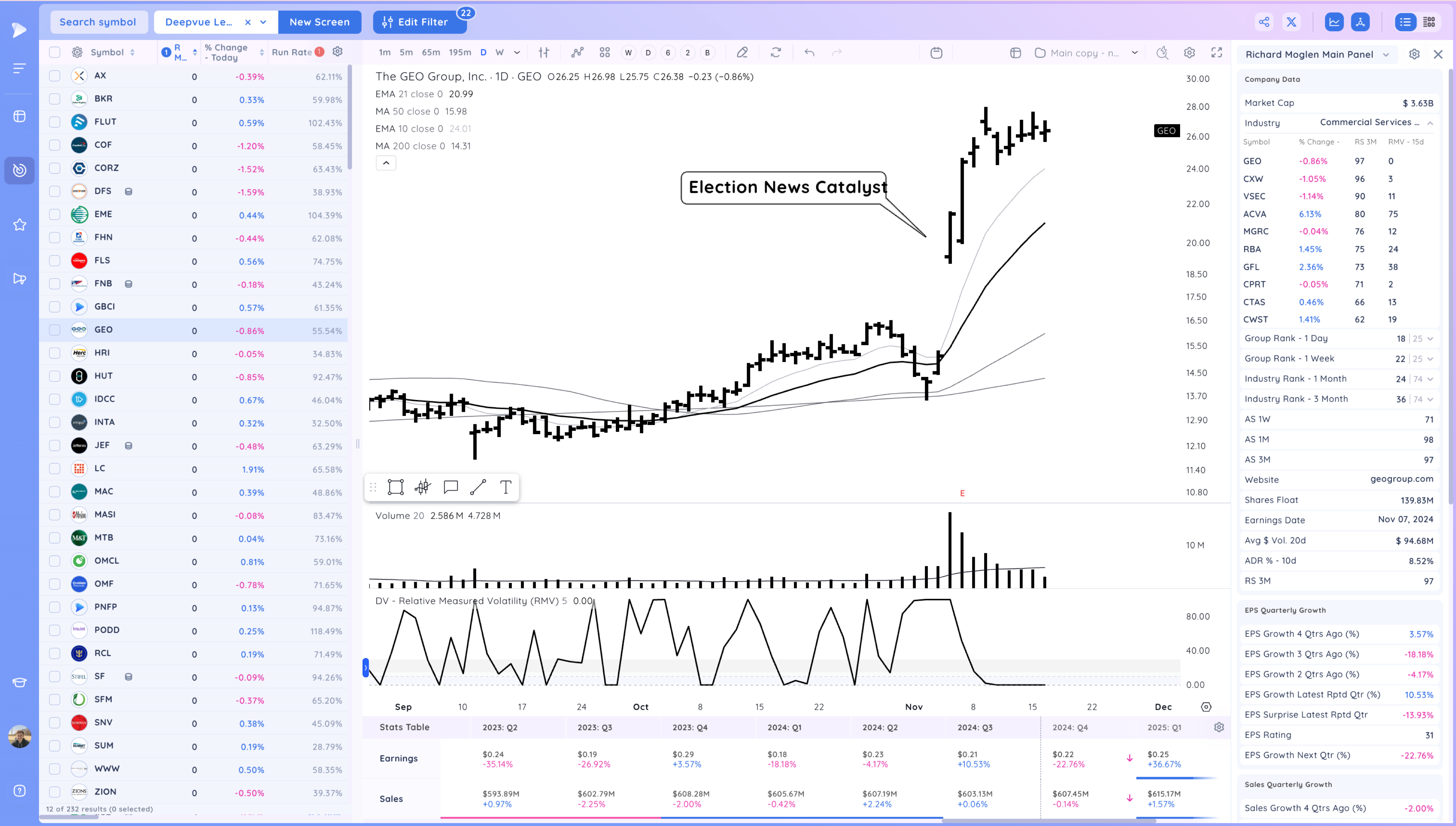This screenshot has width=1456, height=826.
Task: Open watchlist column settings gear
Action: pyautogui.click(x=77, y=52)
